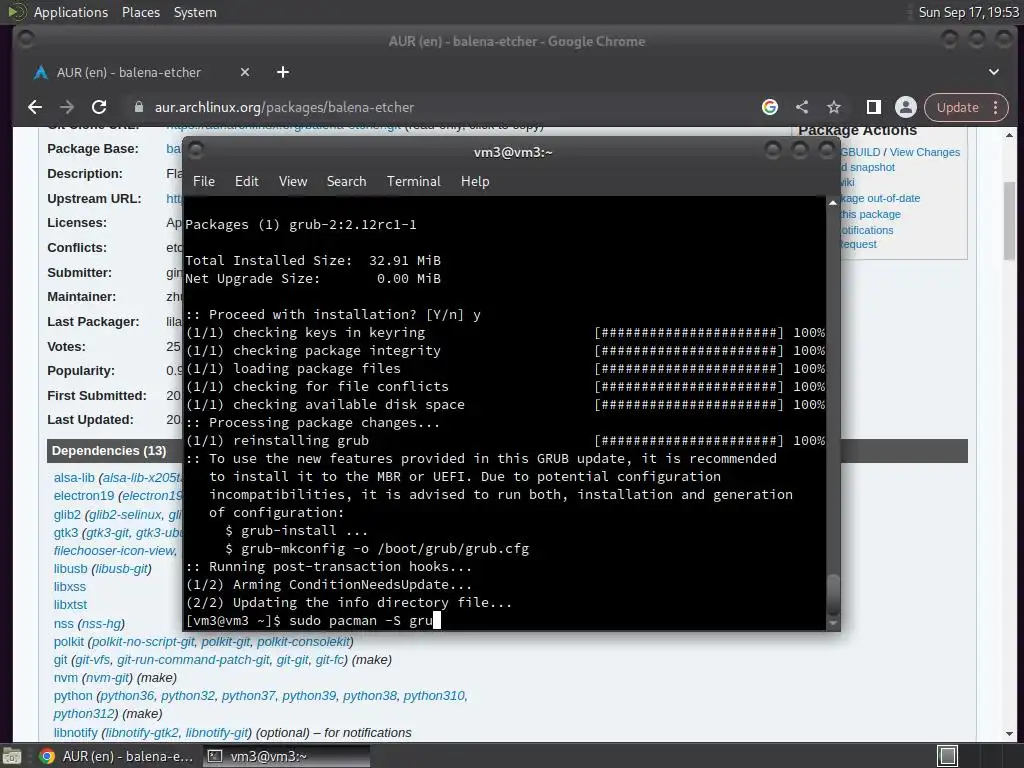Open Chrome tab search chevron
1024x768 pixels.
point(993,72)
